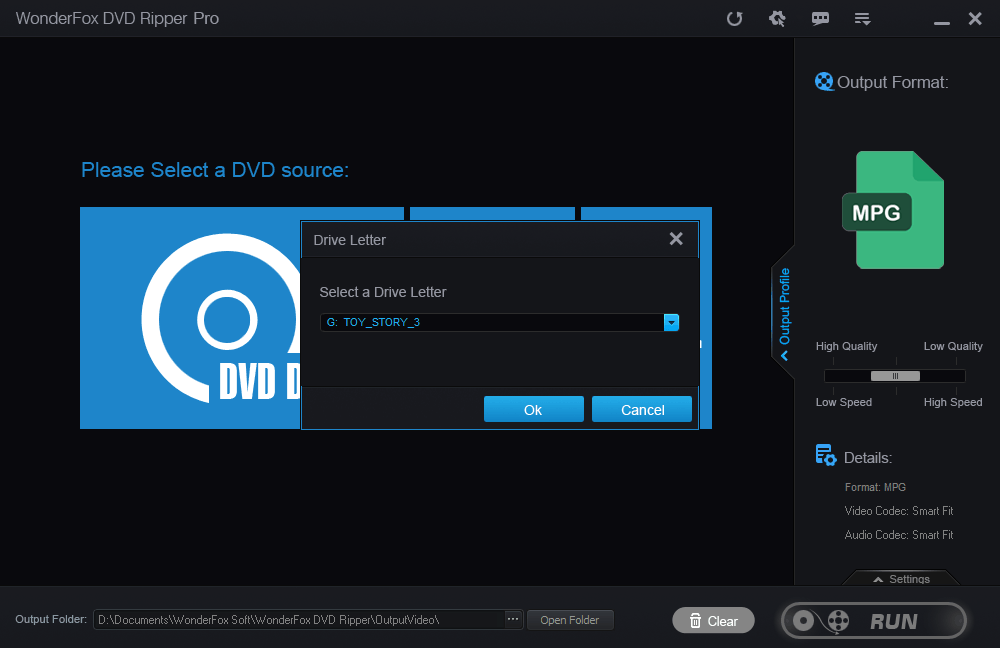Open the settings gear icon in title bar
Screen dimensions: 1000x648
777,18
